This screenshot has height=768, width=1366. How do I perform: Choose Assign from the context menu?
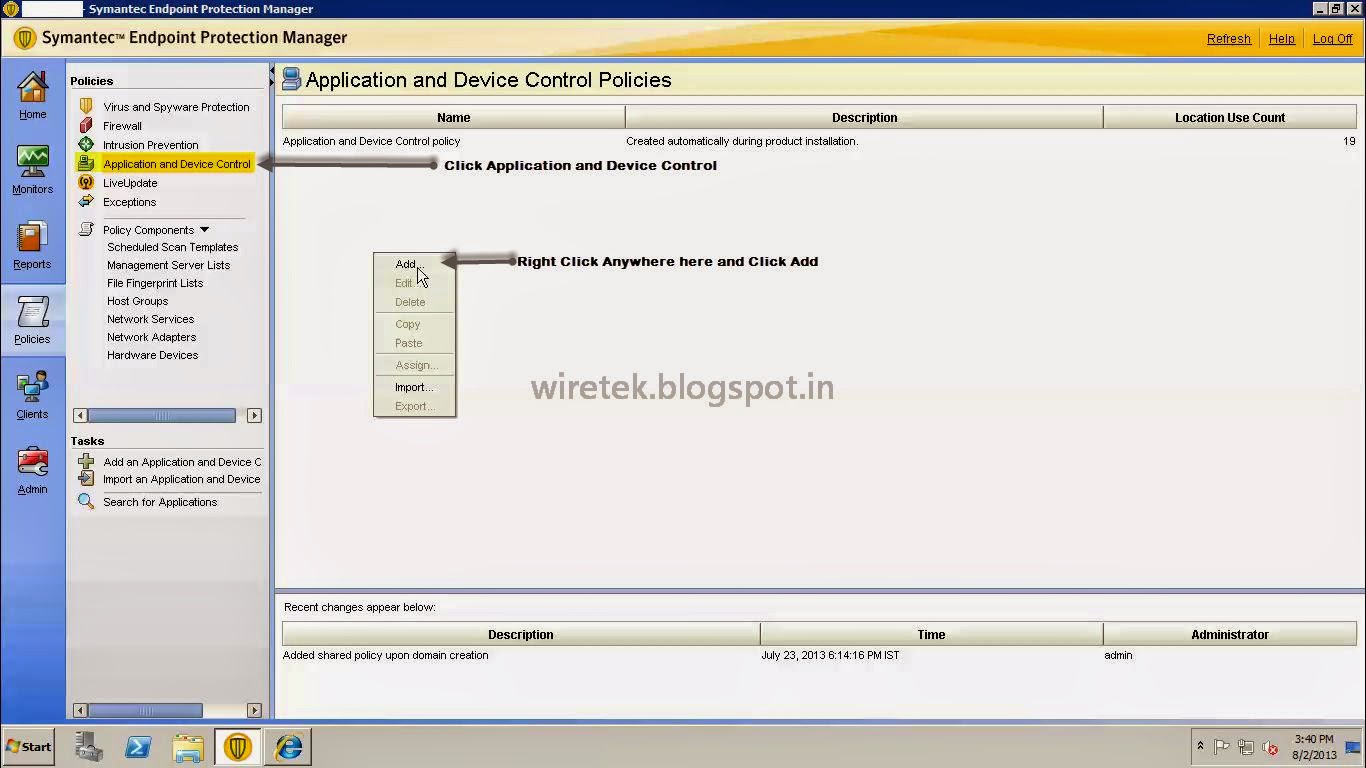click(415, 365)
